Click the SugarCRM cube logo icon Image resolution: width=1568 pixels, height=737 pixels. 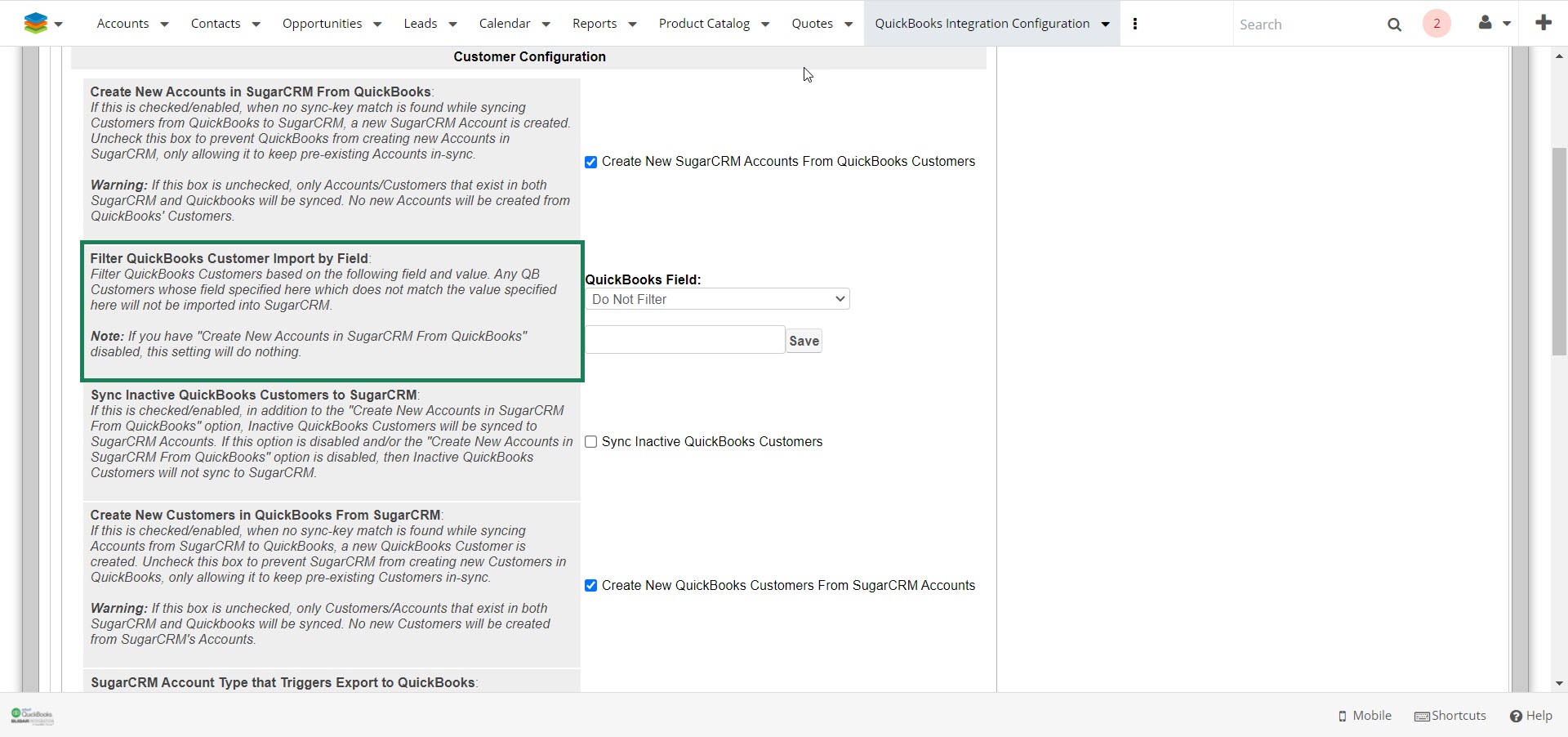(35, 24)
